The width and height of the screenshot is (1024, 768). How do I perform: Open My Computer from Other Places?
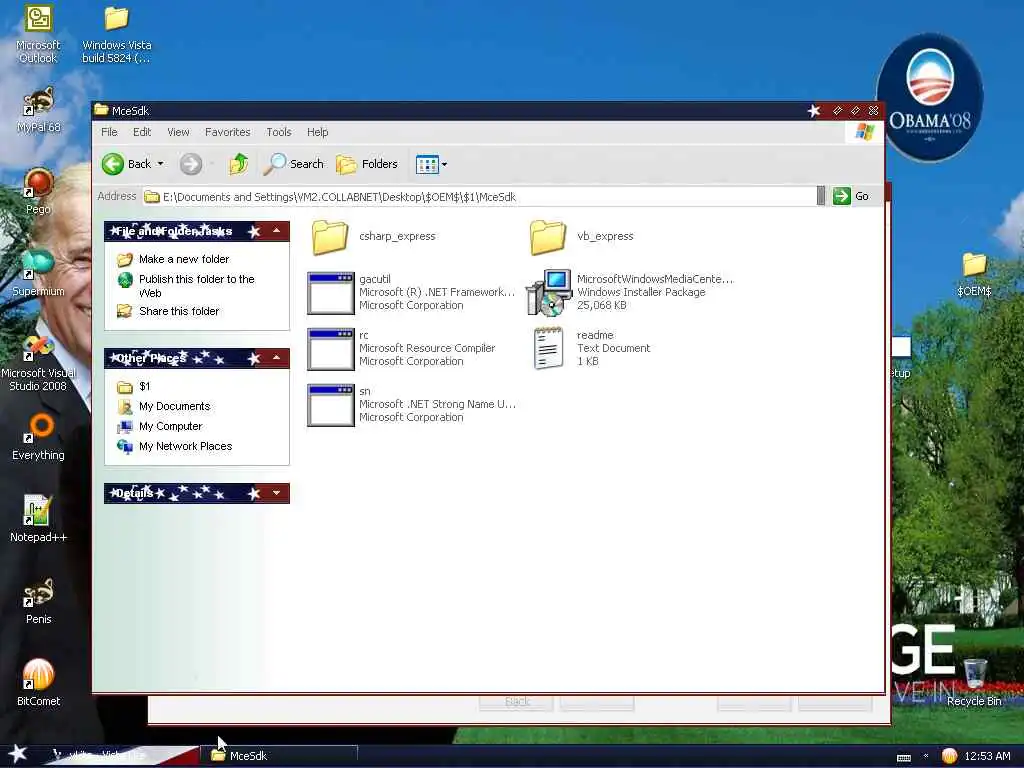(x=170, y=426)
